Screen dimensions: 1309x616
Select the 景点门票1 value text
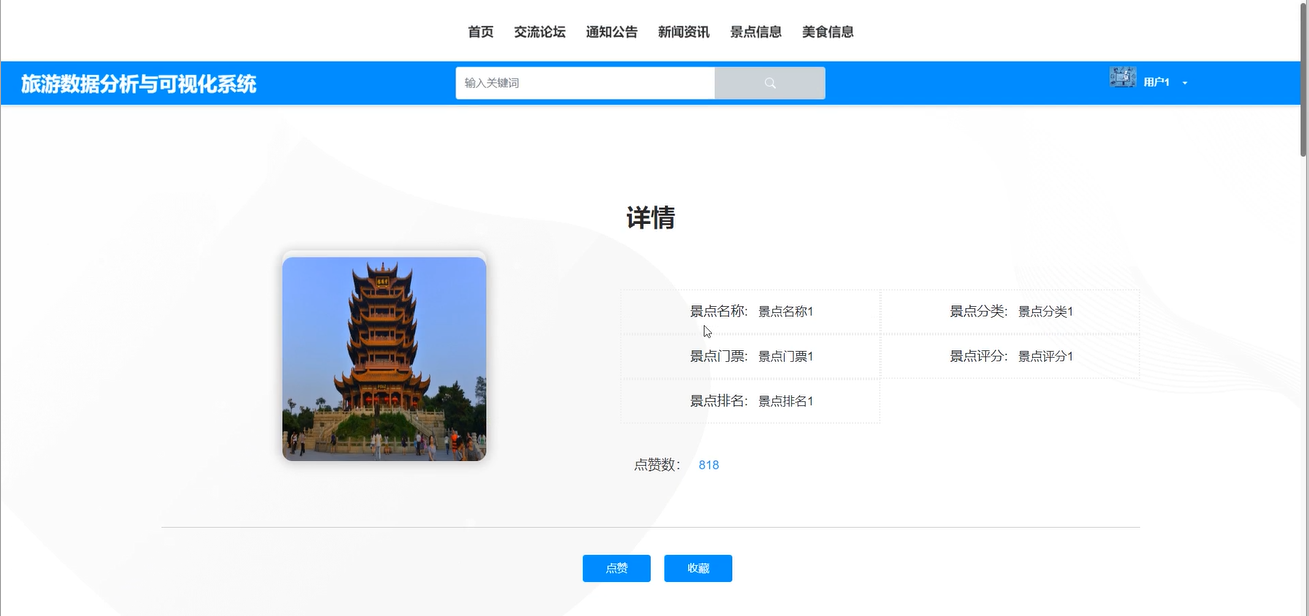coord(786,357)
